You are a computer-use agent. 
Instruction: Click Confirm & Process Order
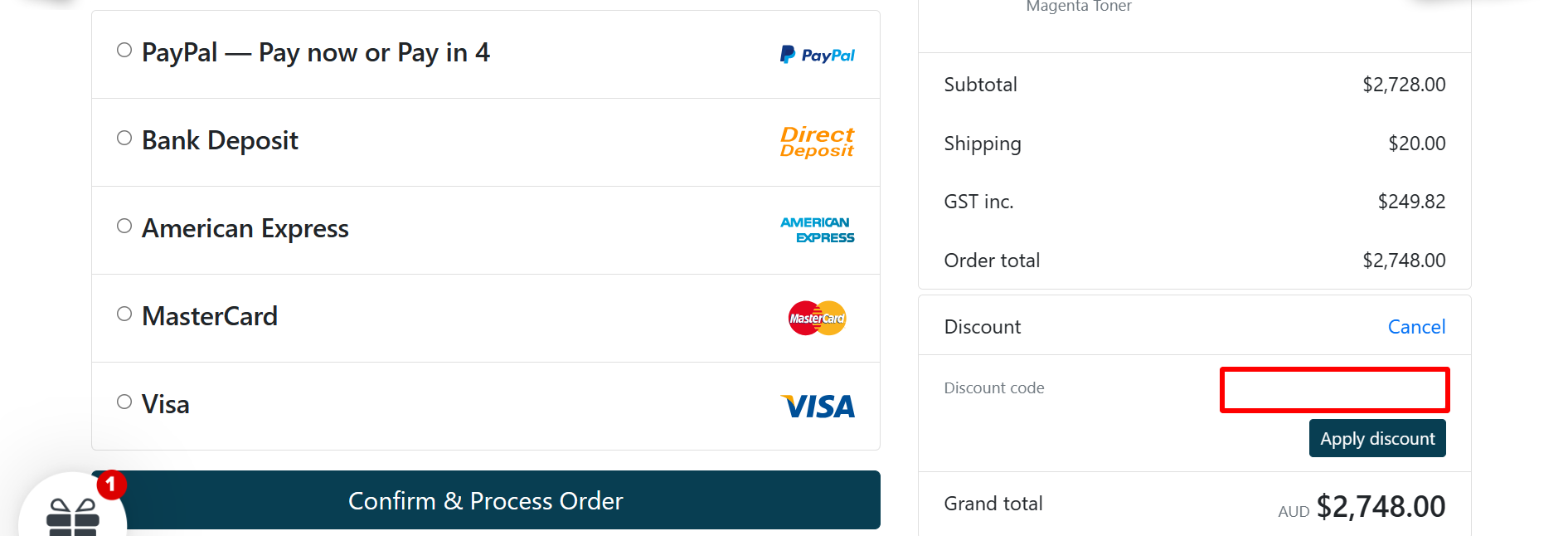[485, 500]
